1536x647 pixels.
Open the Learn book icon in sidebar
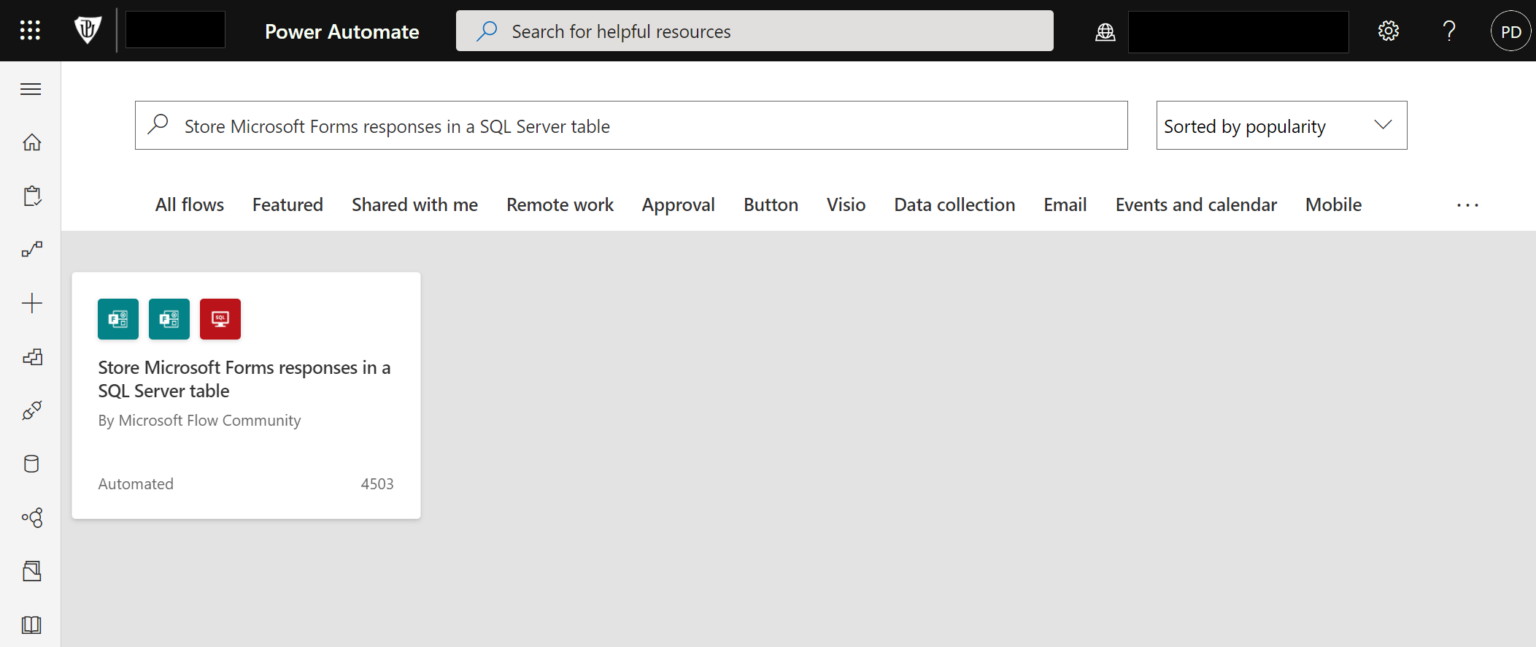coord(31,624)
